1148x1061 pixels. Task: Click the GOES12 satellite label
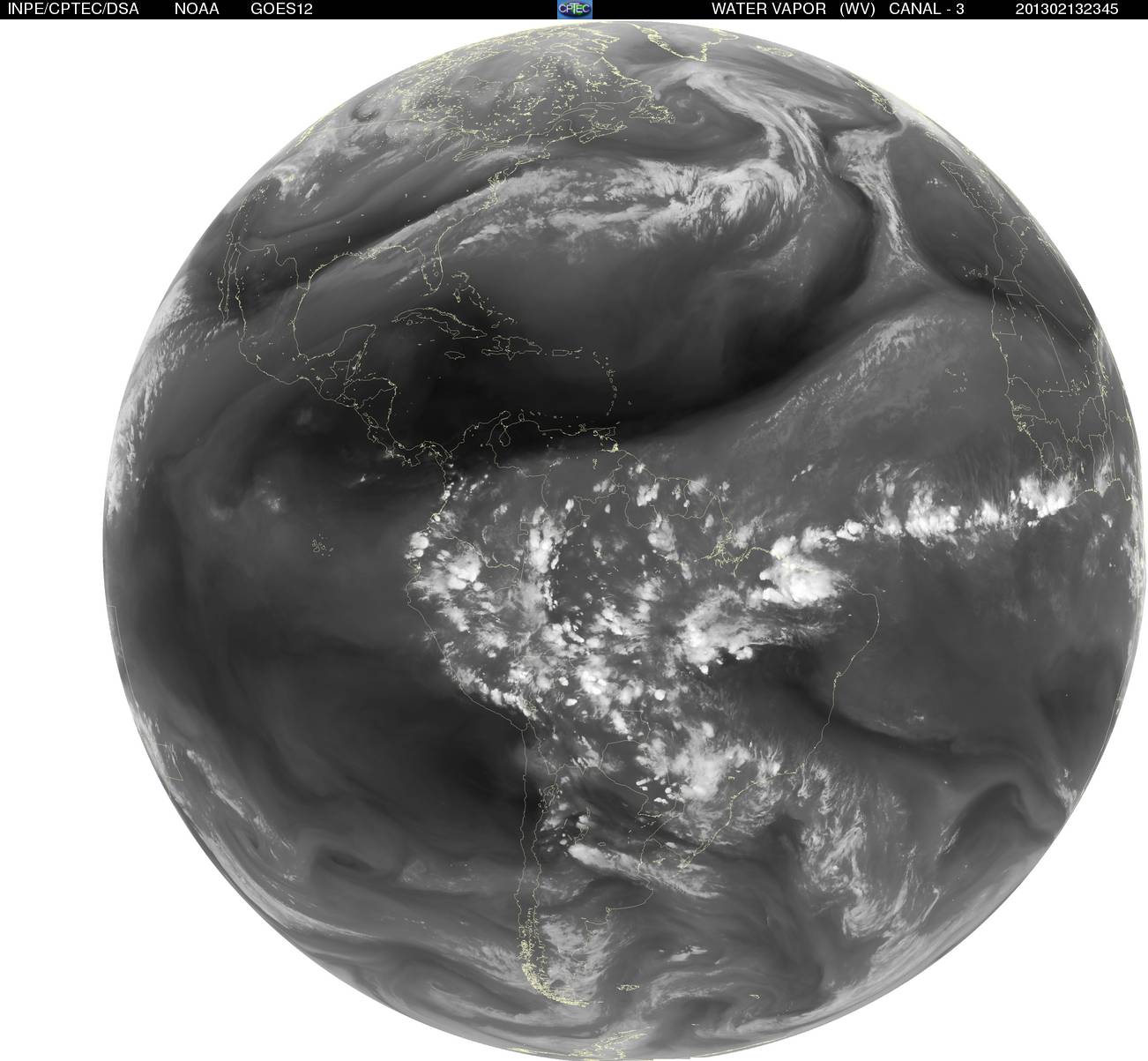pos(282,9)
